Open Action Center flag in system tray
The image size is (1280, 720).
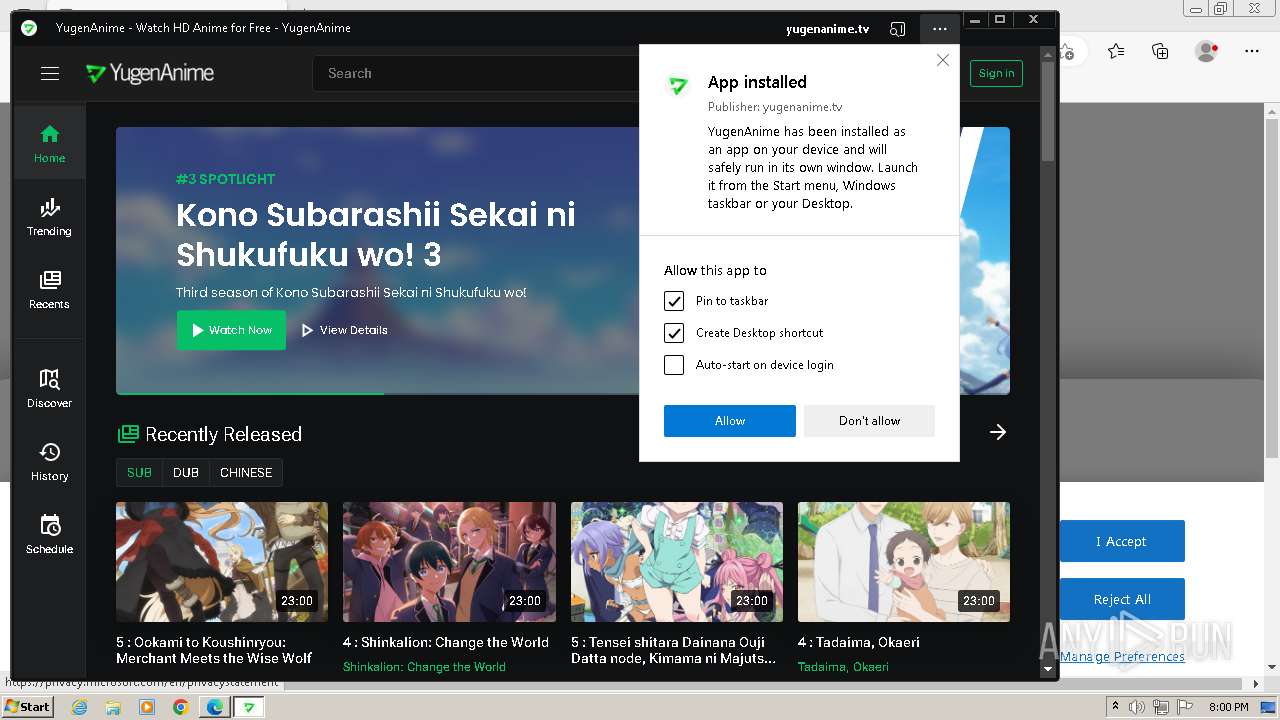pyautogui.click(x=1184, y=707)
